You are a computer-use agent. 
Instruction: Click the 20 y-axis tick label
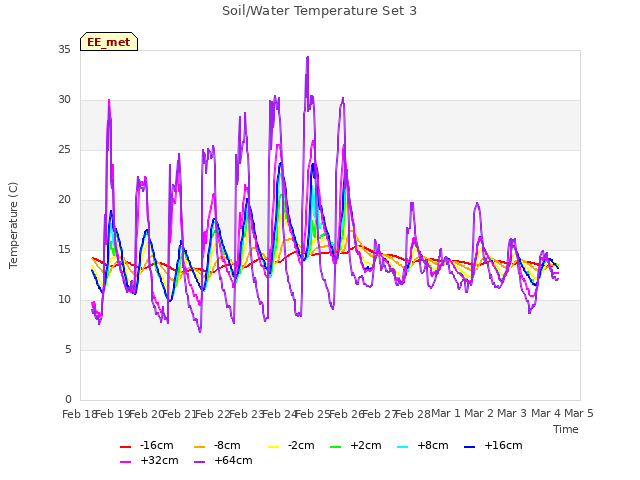point(64,200)
